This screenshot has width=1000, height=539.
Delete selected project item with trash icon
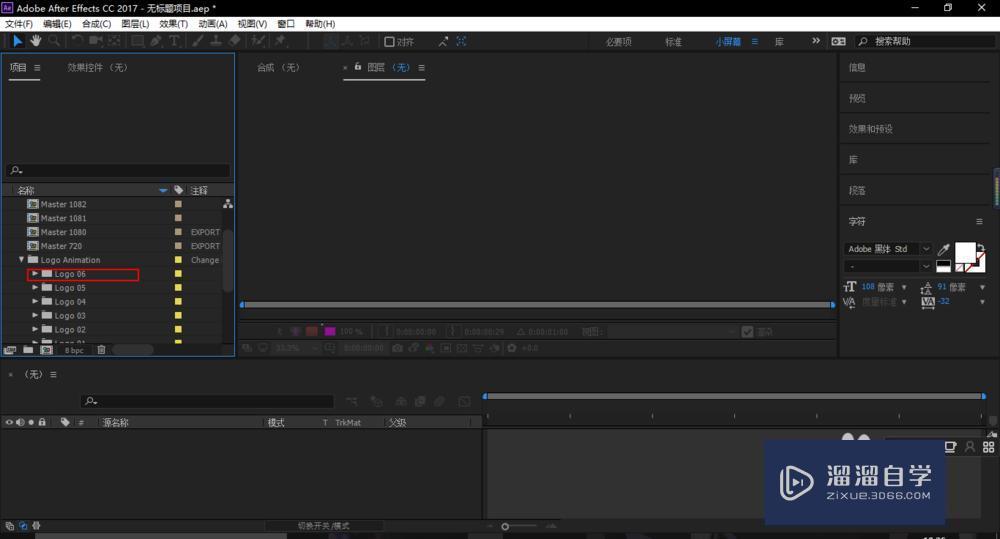point(101,350)
